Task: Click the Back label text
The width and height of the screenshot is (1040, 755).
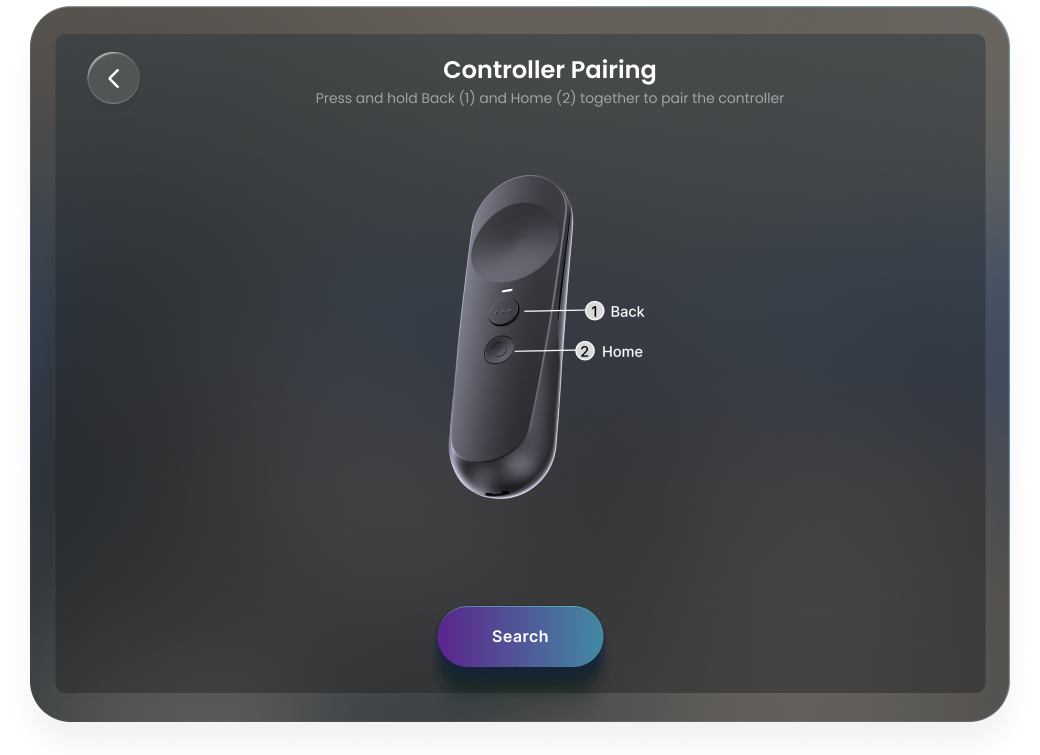Action: click(627, 312)
